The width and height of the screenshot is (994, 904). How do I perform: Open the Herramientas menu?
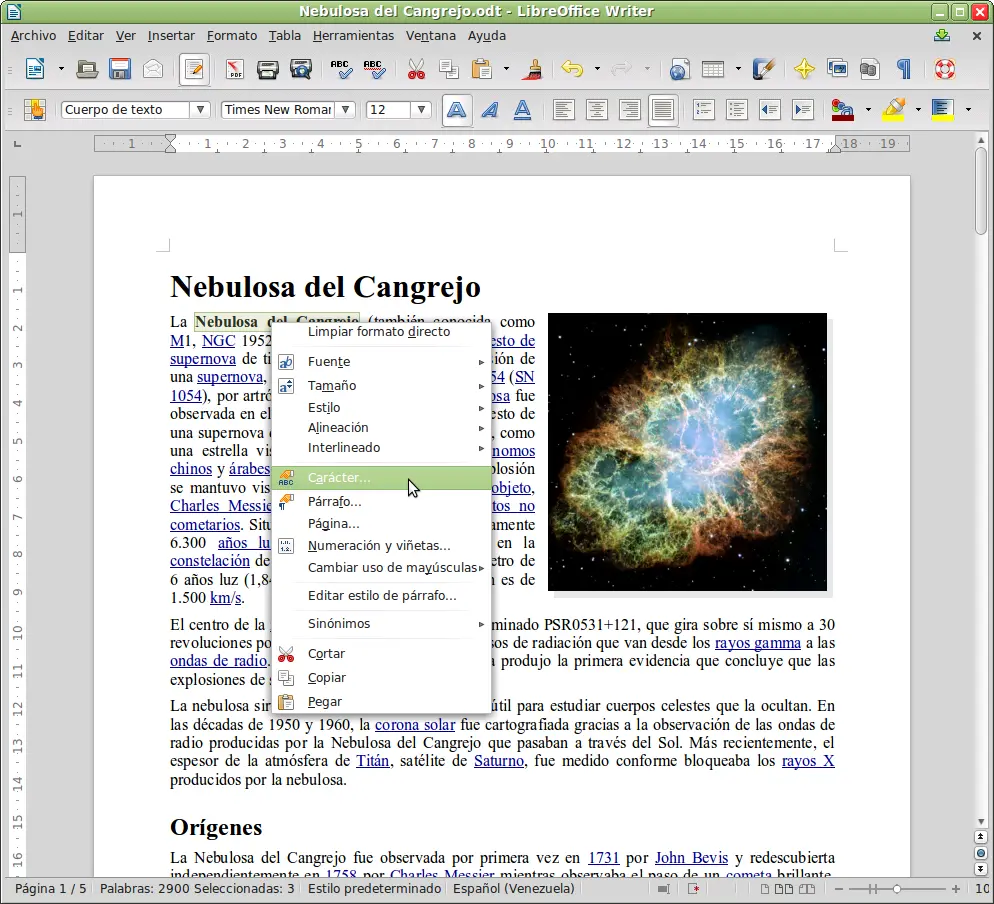[353, 35]
